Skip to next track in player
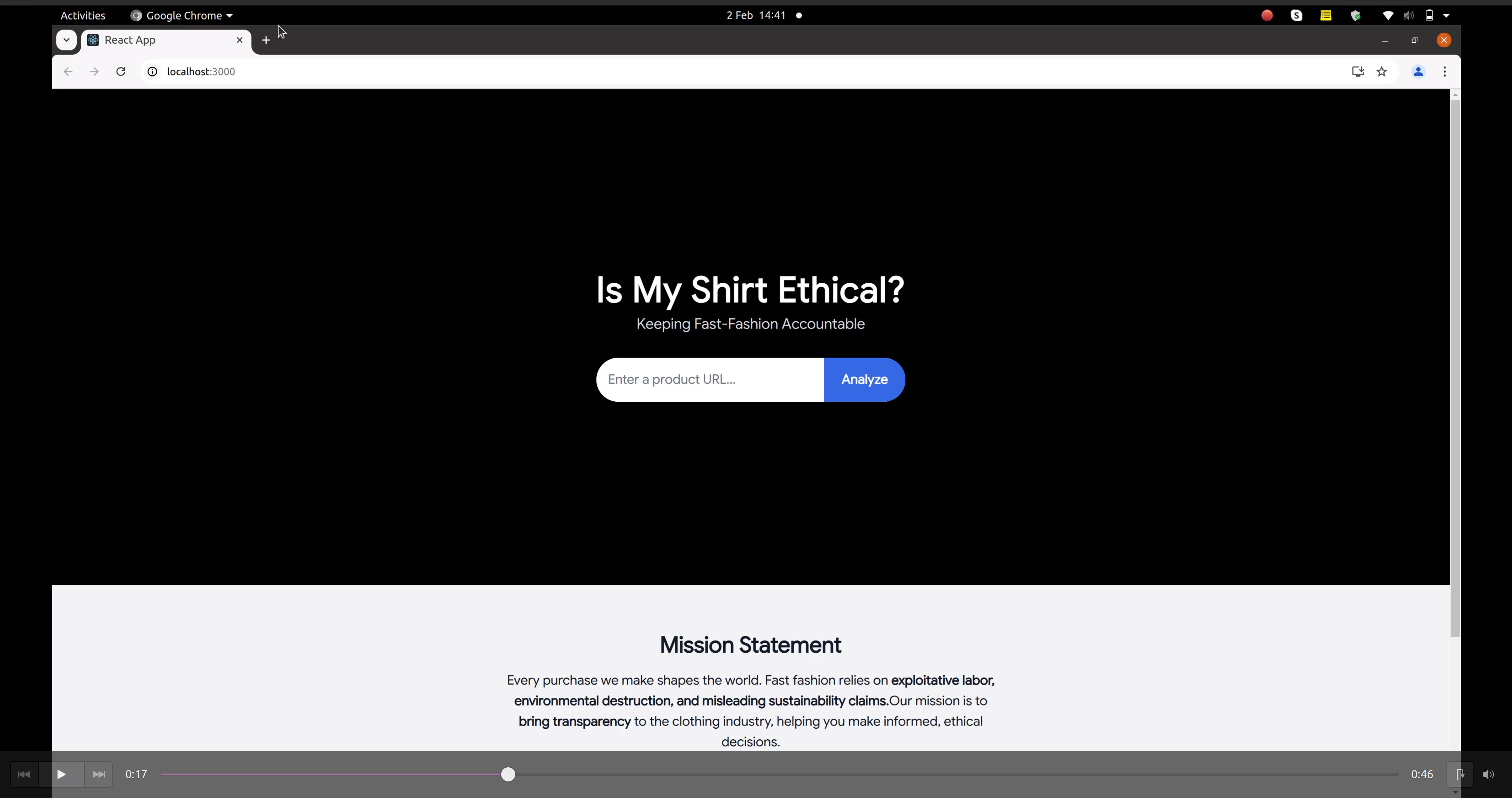 click(x=98, y=774)
